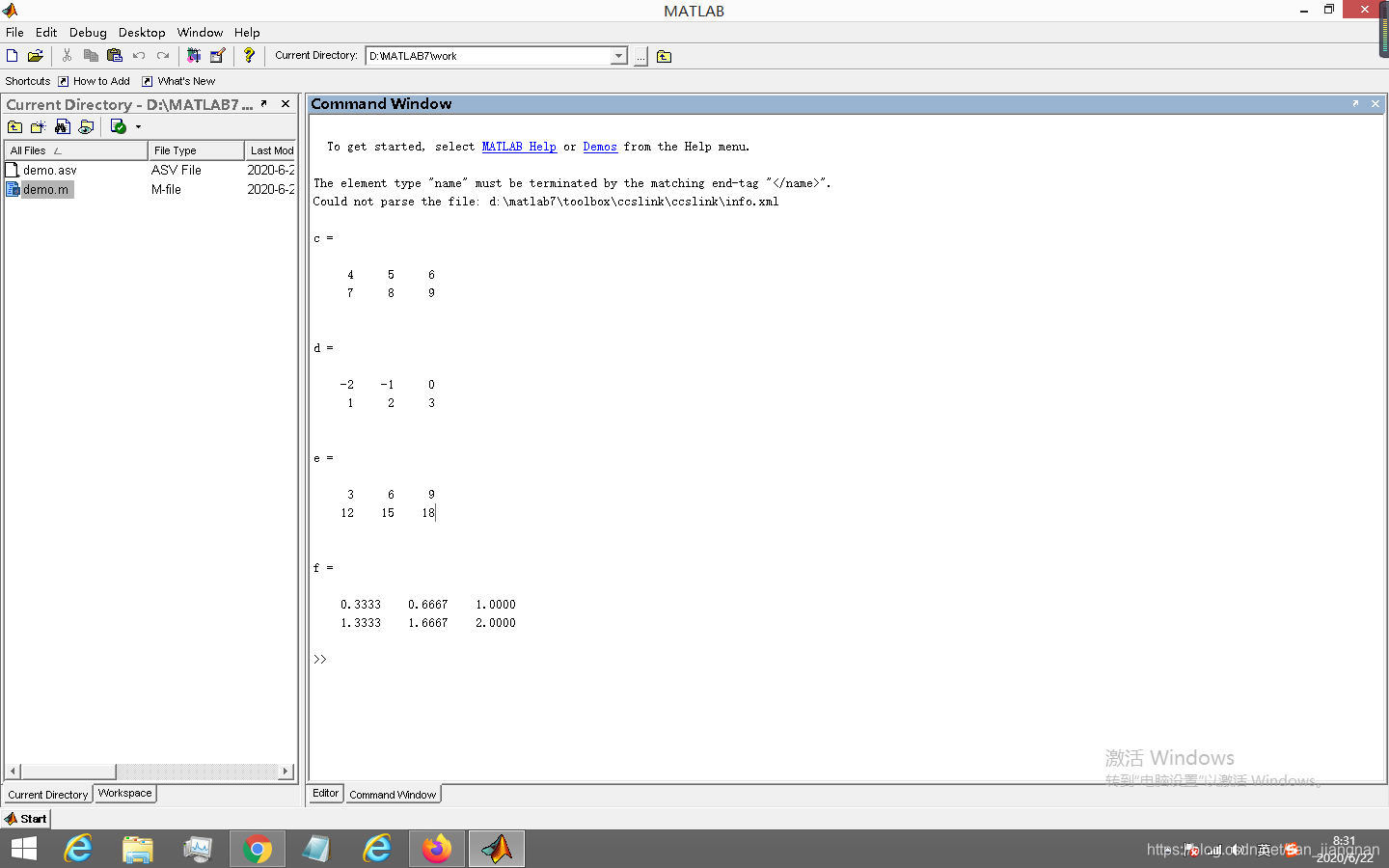Image resolution: width=1389 pixels, height=868 pixels.
Task: Select MATLAB icon in taskbar
Action: pyautogui.click(x=497, y=849)
